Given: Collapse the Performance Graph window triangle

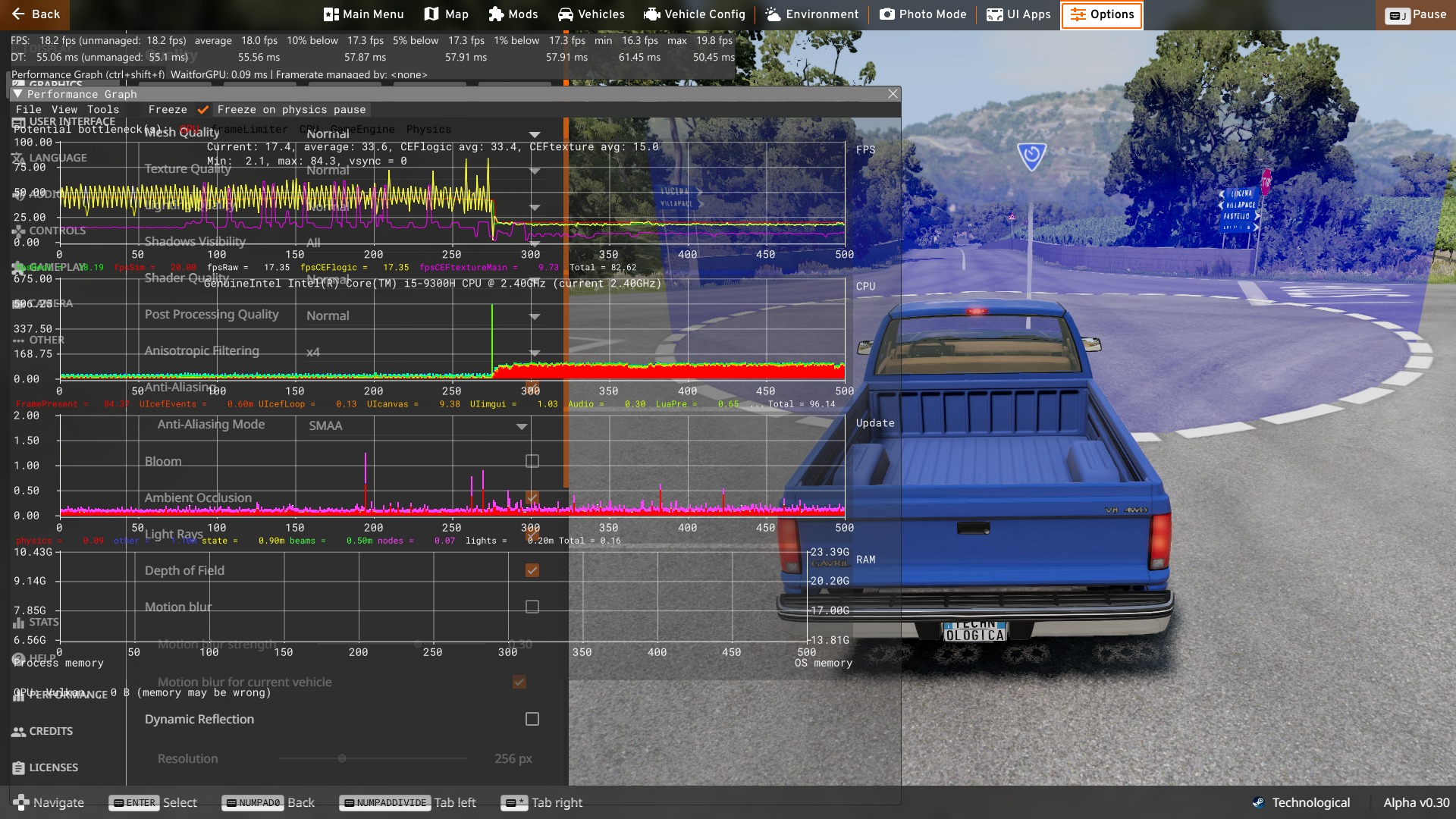Looking at the screenshot, I should tap(17, 94).
